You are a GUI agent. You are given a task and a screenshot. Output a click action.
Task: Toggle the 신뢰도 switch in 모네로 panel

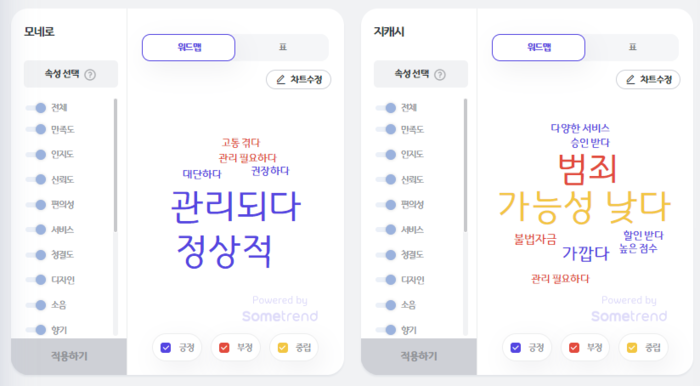pyautogui.click(x=36, y=179)
